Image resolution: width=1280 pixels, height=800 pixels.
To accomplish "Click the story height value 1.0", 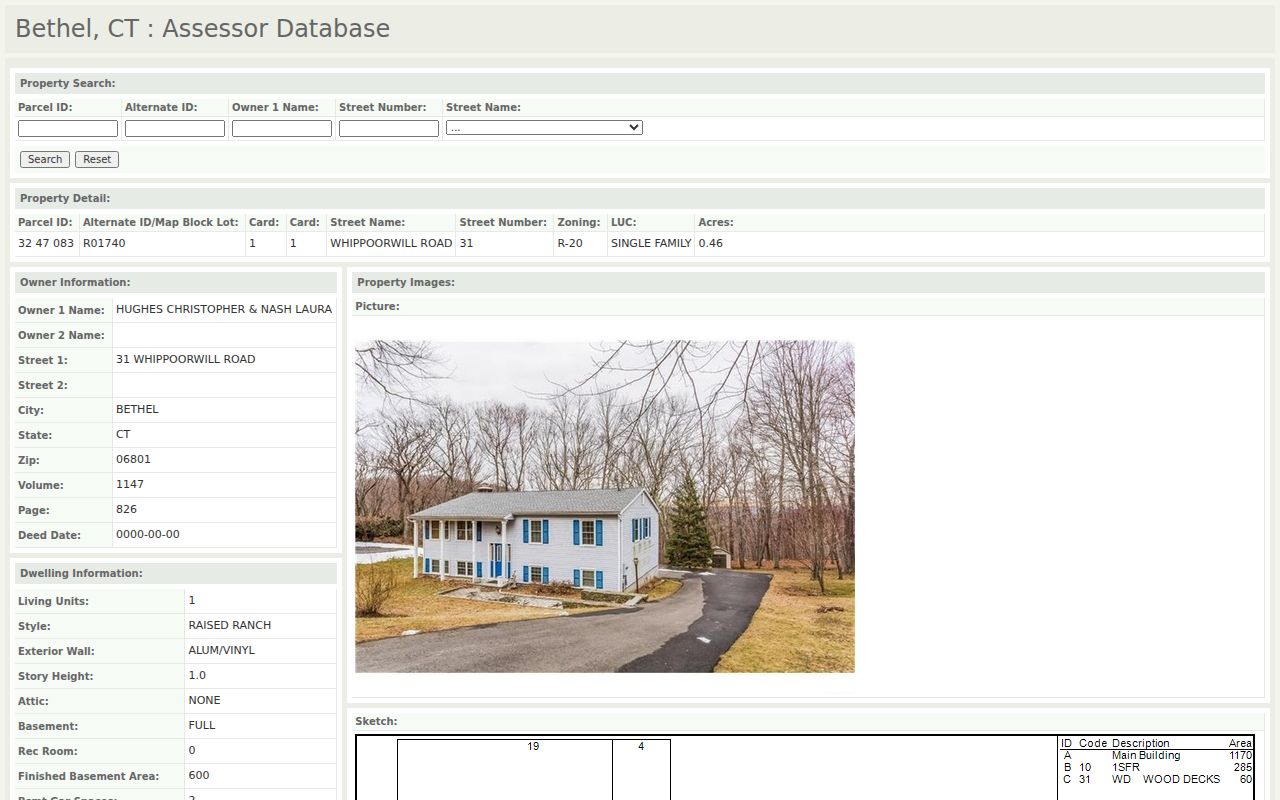I will (197, 676).
